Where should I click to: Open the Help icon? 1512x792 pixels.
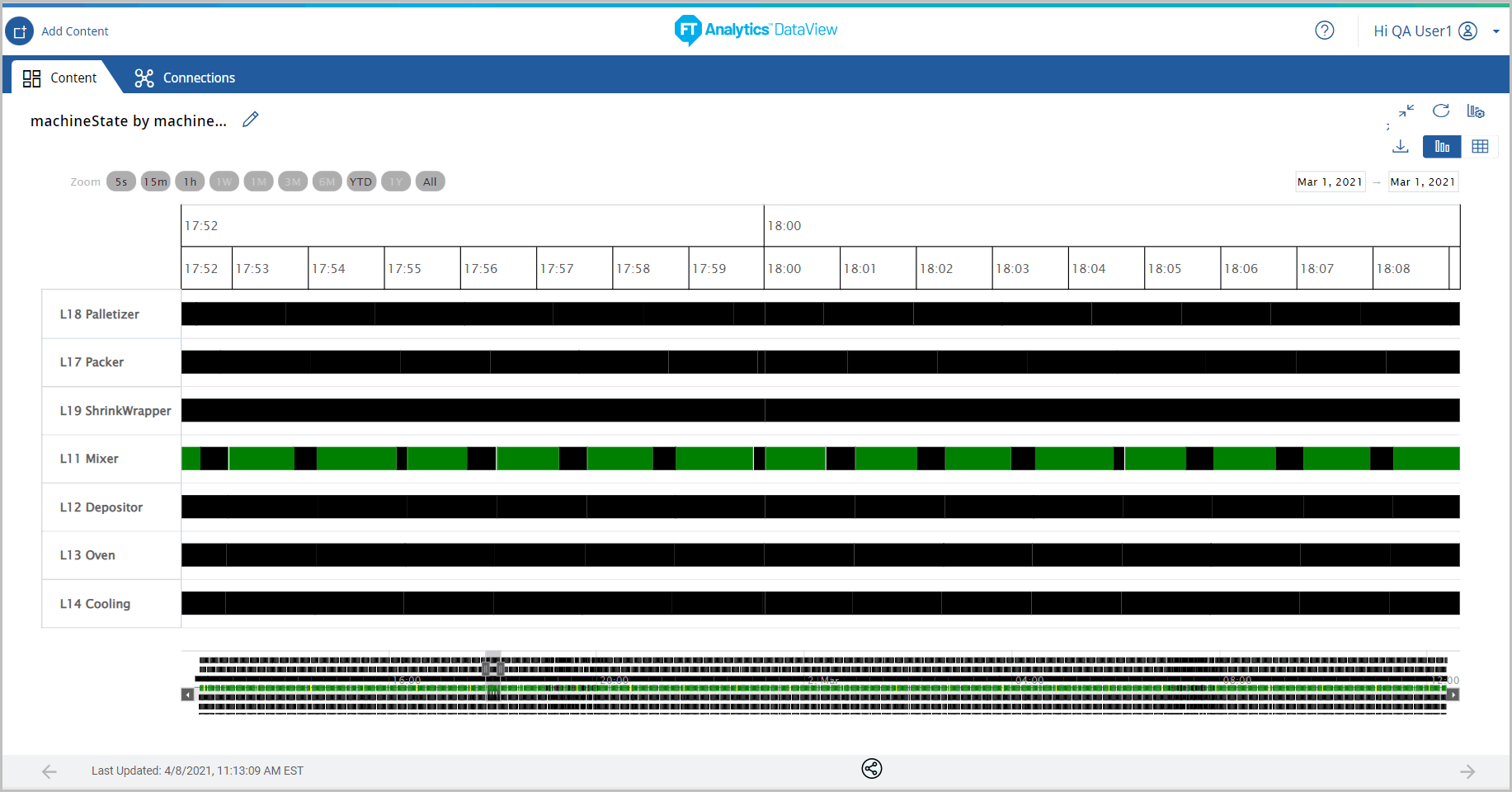point(1324,30)
